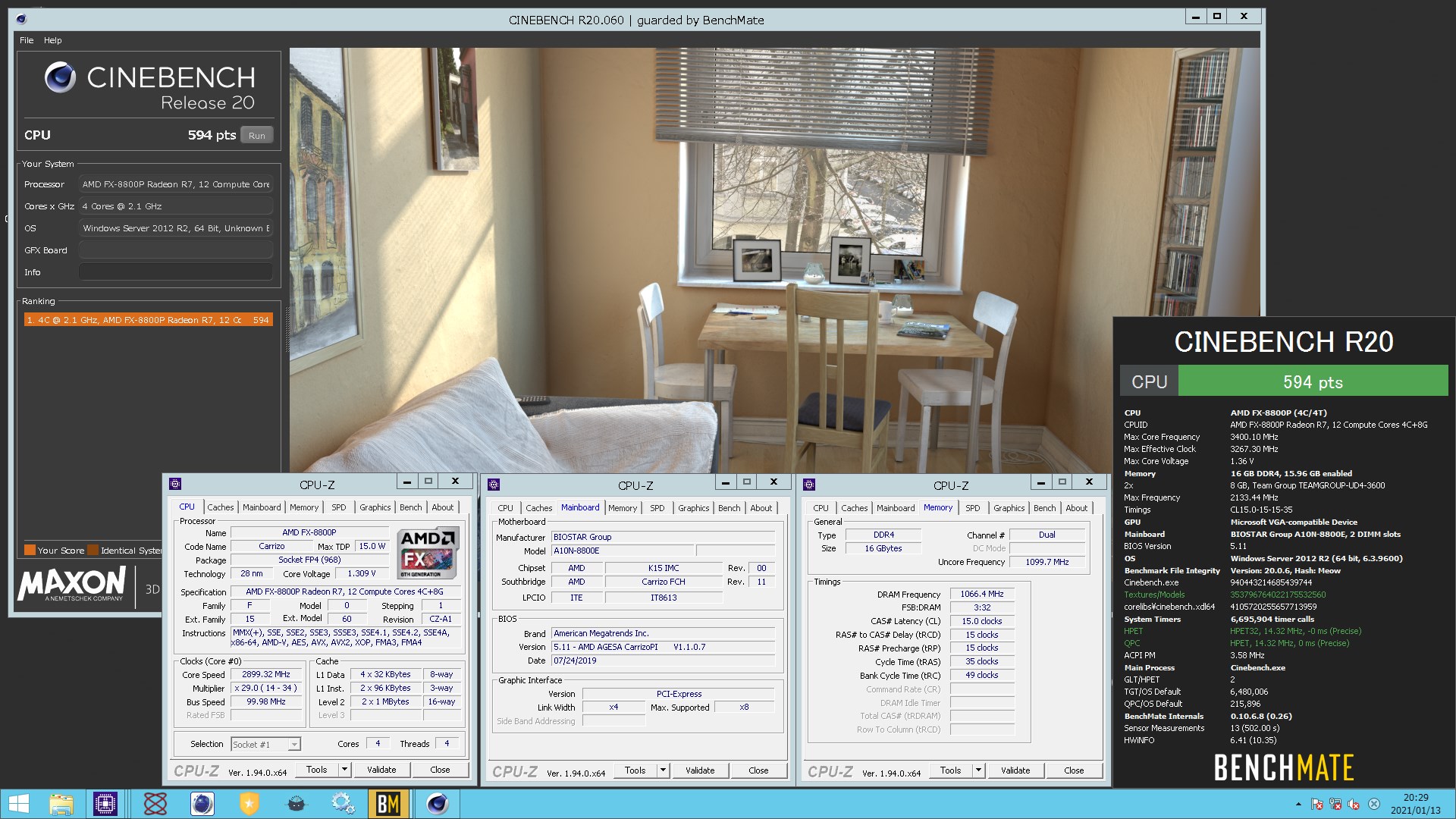The image size is (1456, 819).
Task: Open the Help menu in Cinebench
Action: tap(52, 40)
